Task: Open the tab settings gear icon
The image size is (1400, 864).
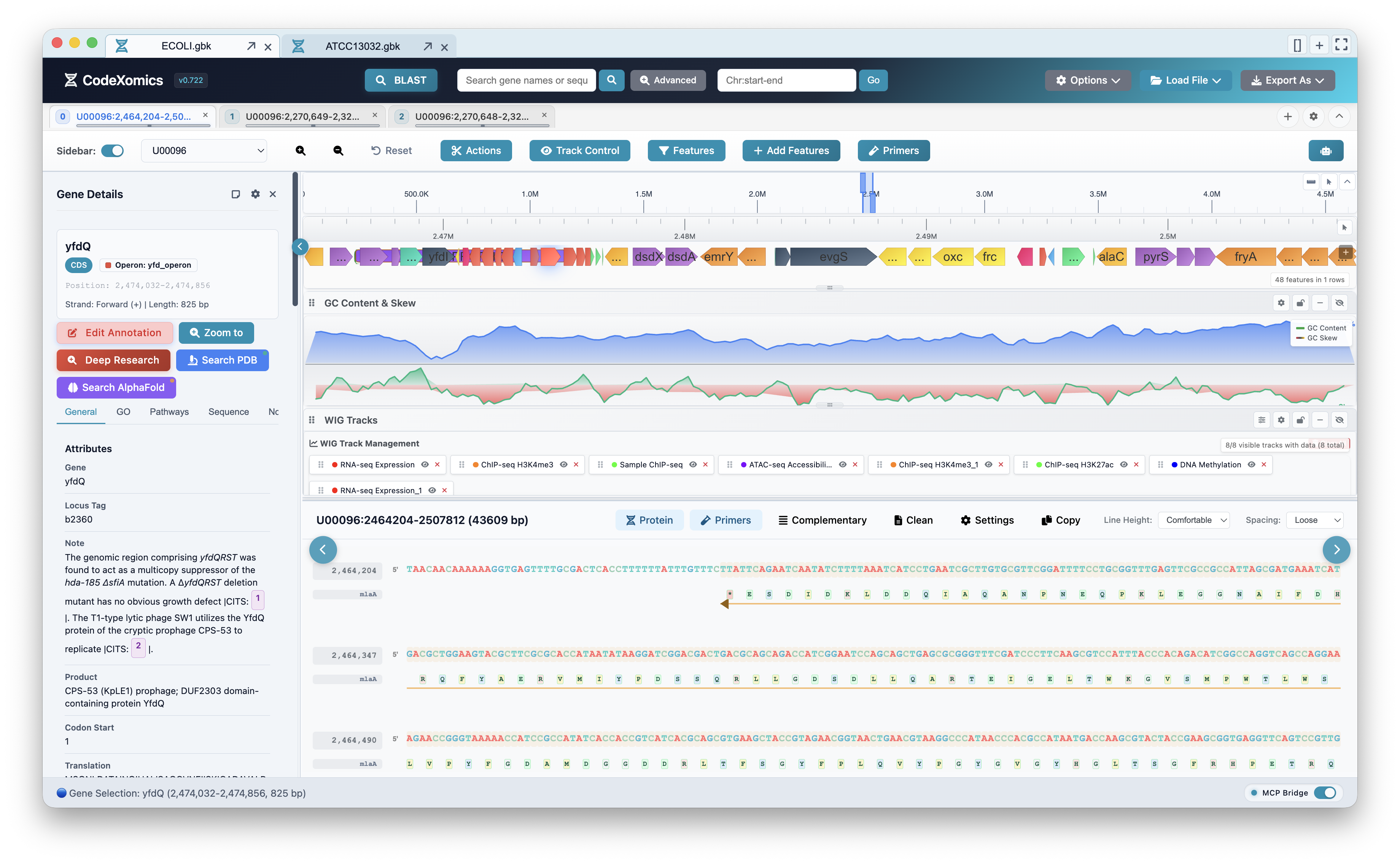Action: tap(1313, 117)
